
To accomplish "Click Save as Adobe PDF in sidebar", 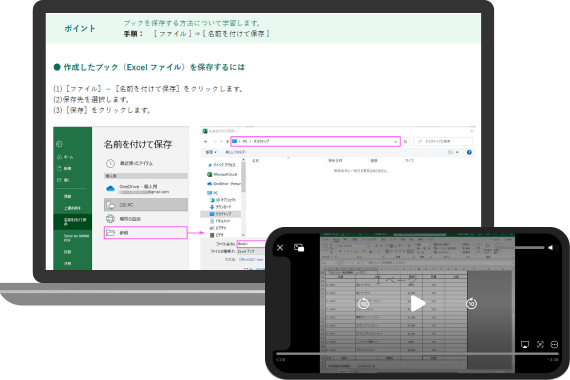I will [x=76, y=238].
